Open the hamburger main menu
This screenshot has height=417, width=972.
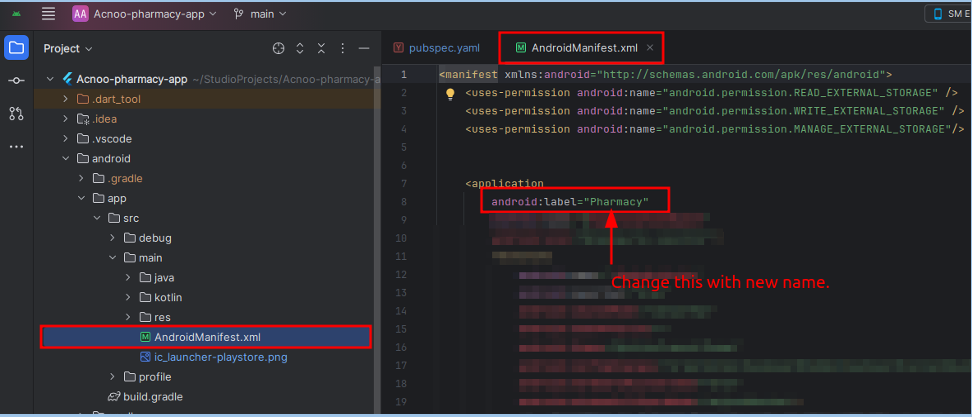(x=48, y=14)
